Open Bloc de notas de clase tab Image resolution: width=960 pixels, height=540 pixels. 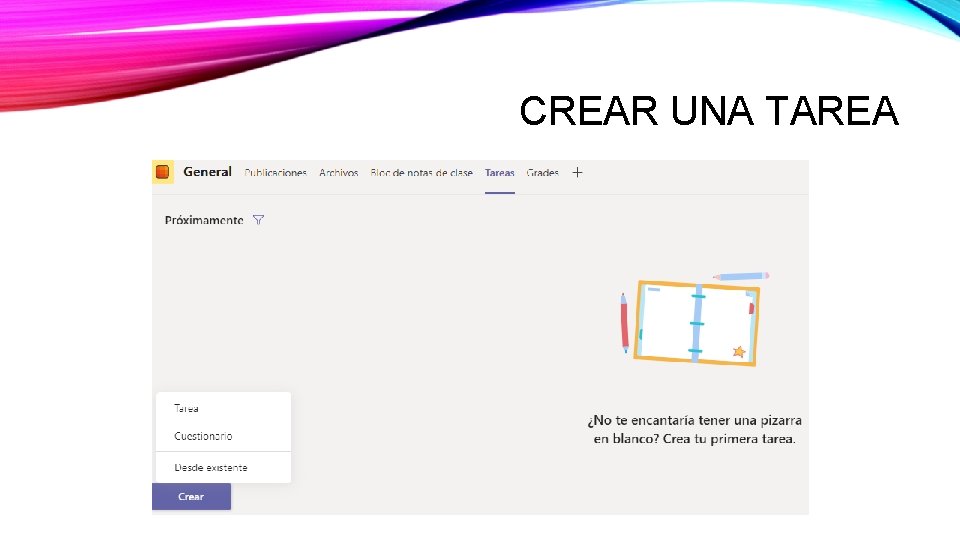tap(421, 173)
